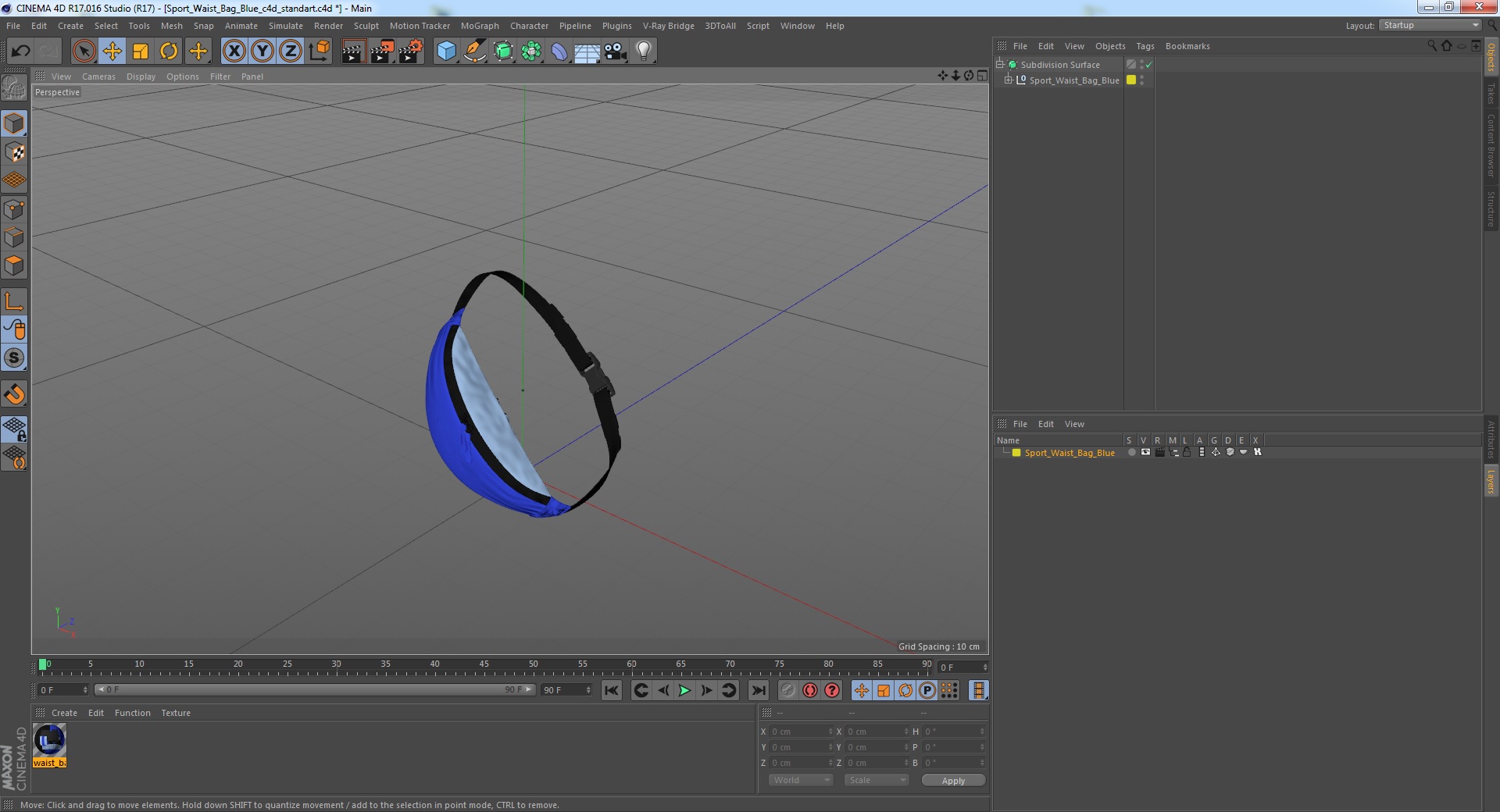Screen dimensions: 1500x812
Task: Toggle Autokeying button
Action: pyautogui.click(x=810, y=690)
